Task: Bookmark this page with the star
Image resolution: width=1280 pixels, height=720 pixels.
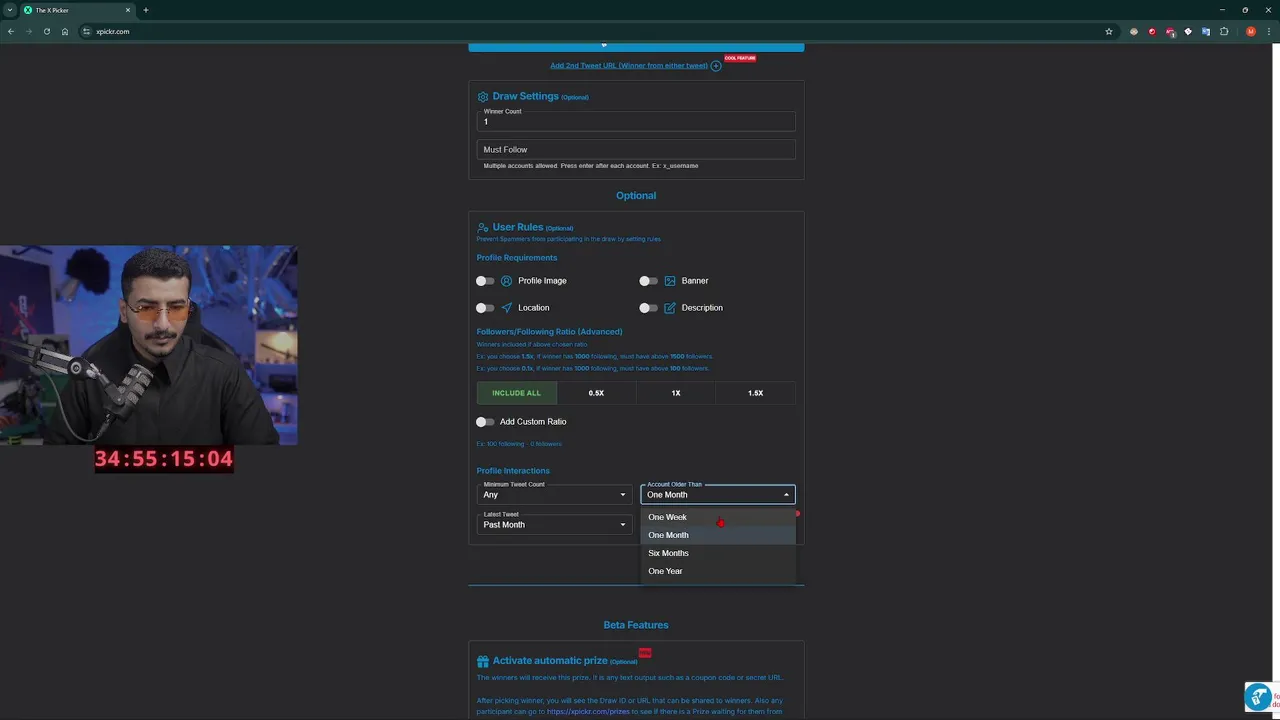Action: pos(1109,31)
